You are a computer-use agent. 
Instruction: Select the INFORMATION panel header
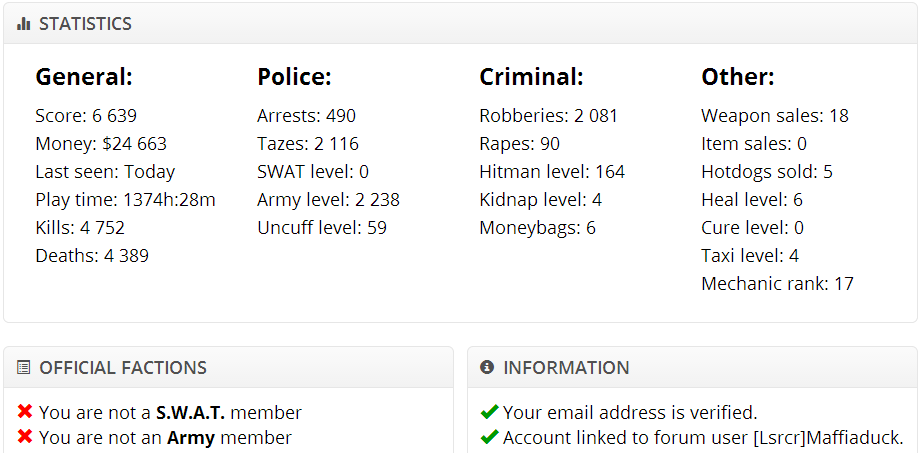(693, 367)
